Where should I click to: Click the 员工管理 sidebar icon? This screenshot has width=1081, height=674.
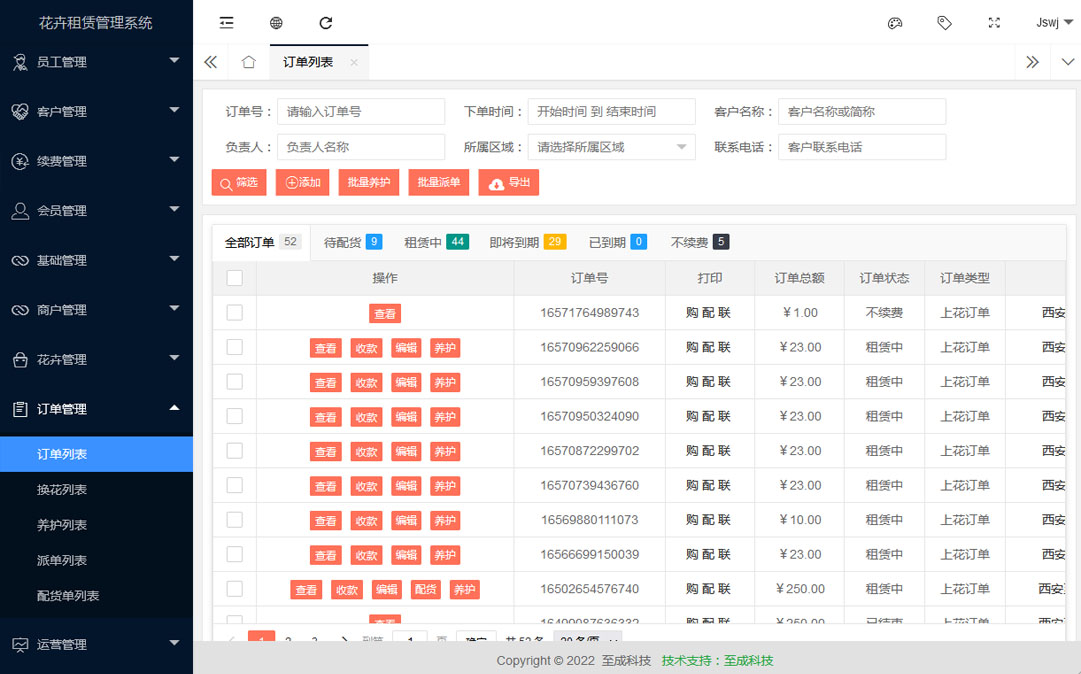coord(20,62)
